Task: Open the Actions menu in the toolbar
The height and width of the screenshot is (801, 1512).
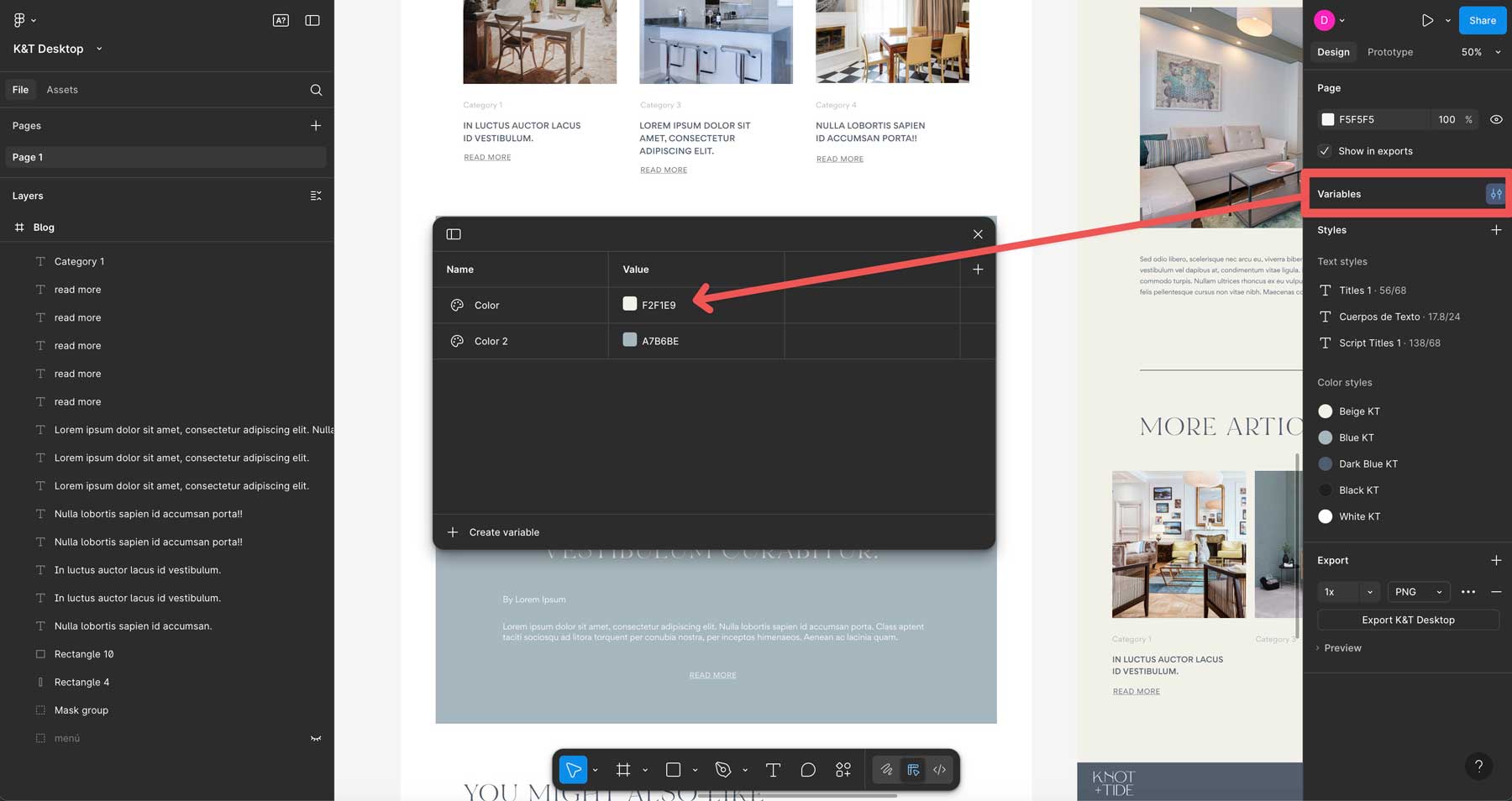Action: click(843, 769)
